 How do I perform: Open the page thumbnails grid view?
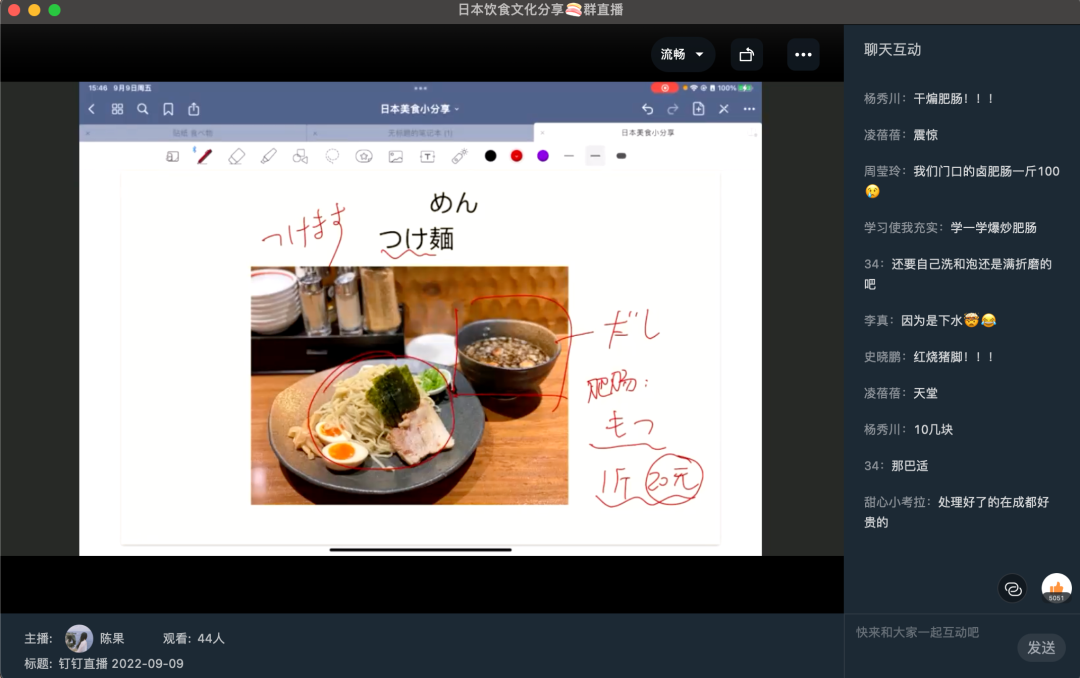[x=118, y=108]
